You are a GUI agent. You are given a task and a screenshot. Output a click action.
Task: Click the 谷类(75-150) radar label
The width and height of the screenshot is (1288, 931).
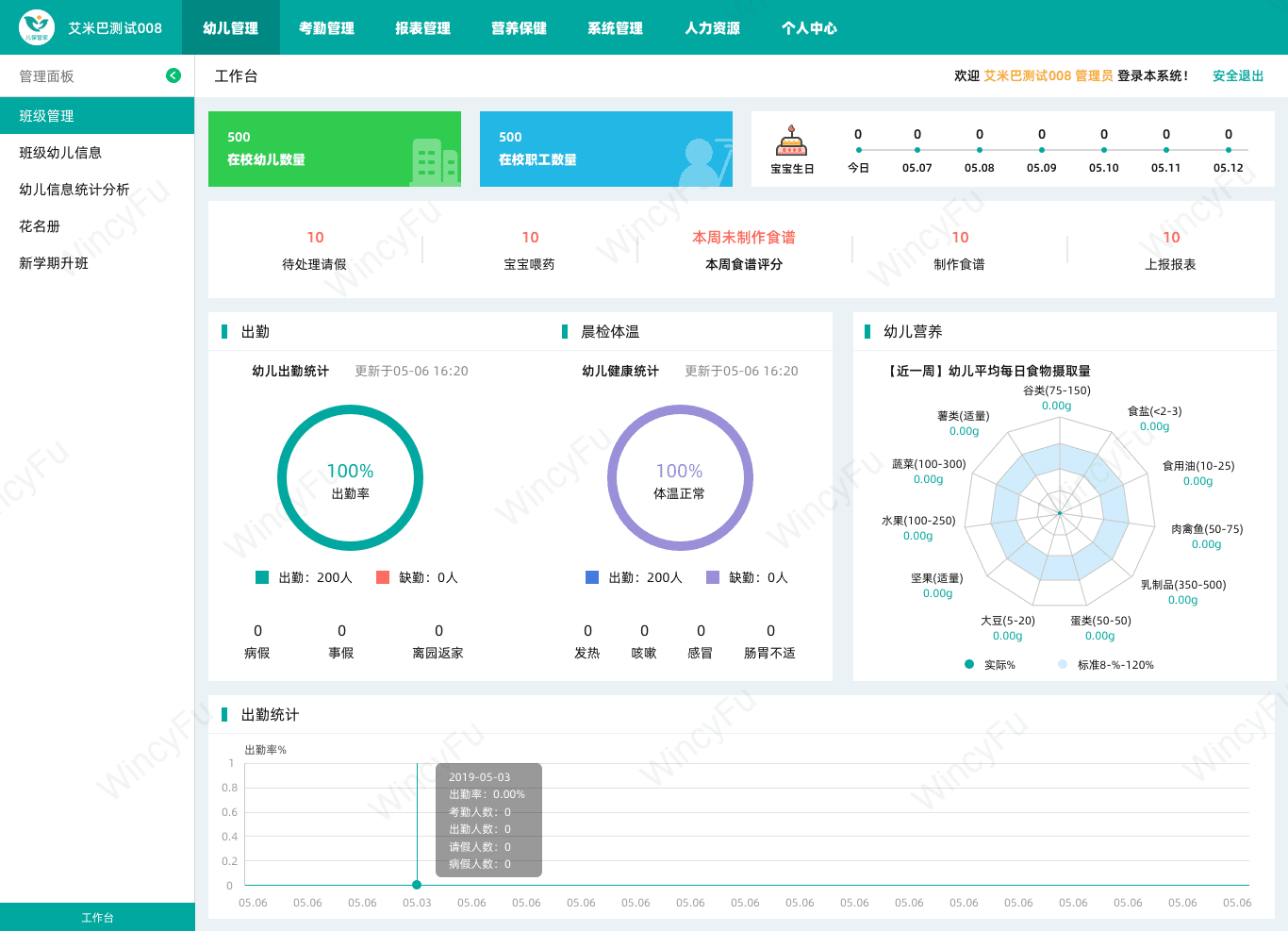[1057, 391]
